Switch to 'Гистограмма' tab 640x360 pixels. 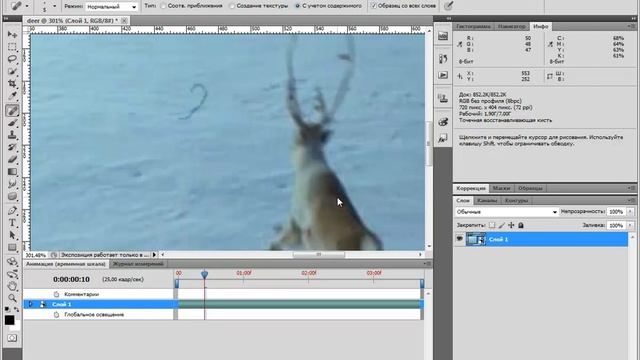coord(473,26)
